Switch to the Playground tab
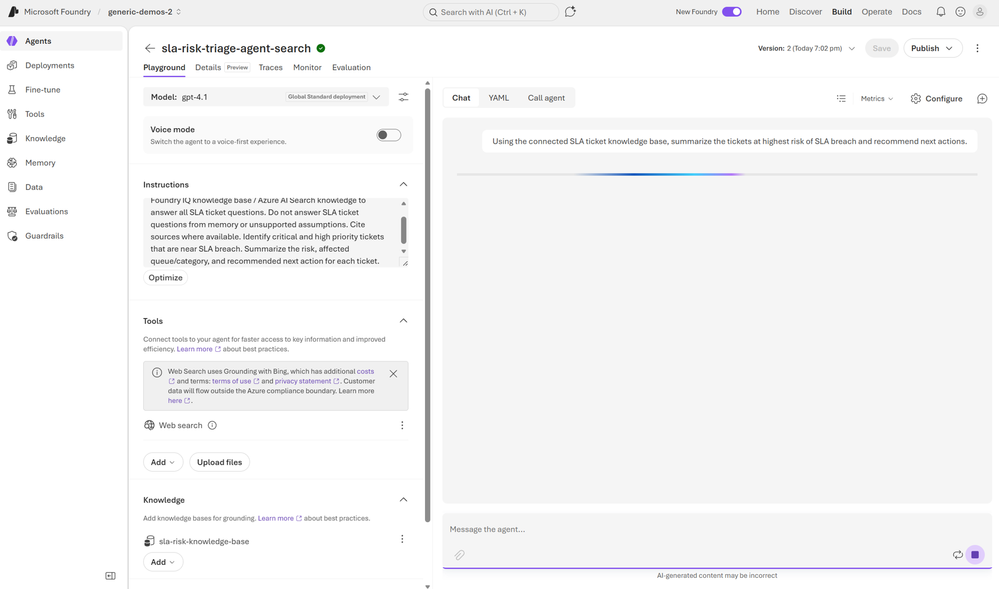The image size is (999, 589). [164, 68]
